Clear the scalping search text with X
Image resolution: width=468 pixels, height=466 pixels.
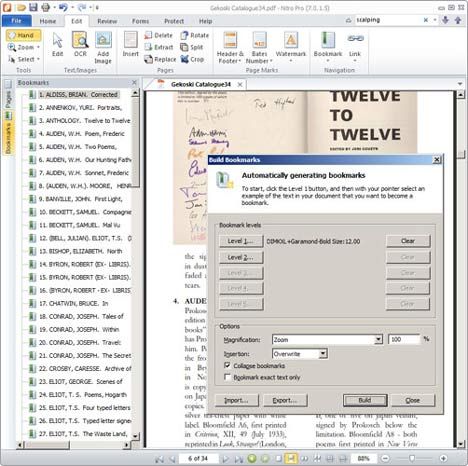426,20
